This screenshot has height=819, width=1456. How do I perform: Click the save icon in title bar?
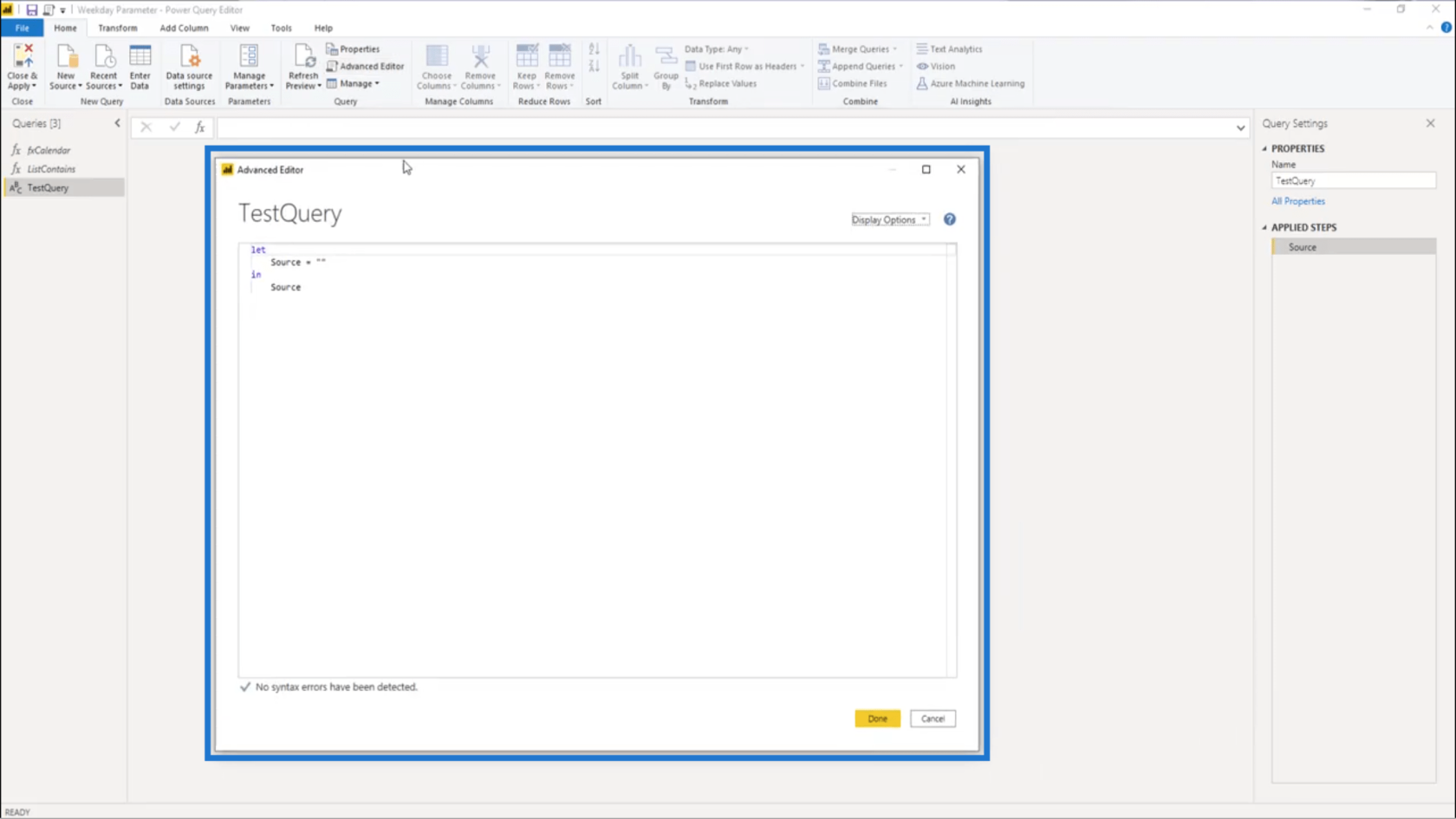31,10
